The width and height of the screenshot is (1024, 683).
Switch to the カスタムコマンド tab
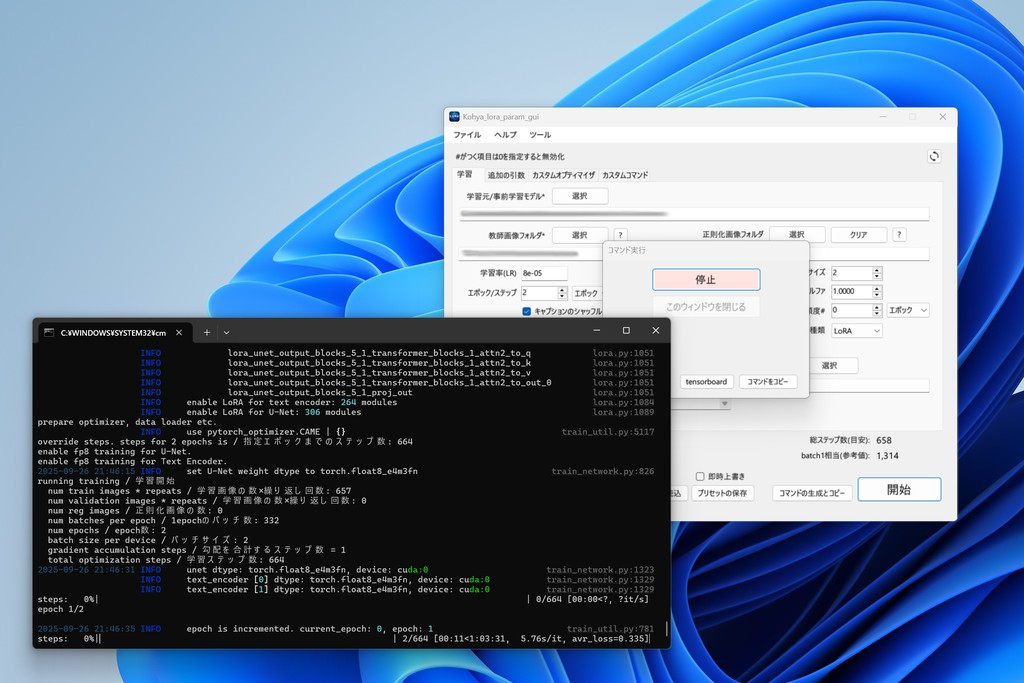click(x=625, y=175)
